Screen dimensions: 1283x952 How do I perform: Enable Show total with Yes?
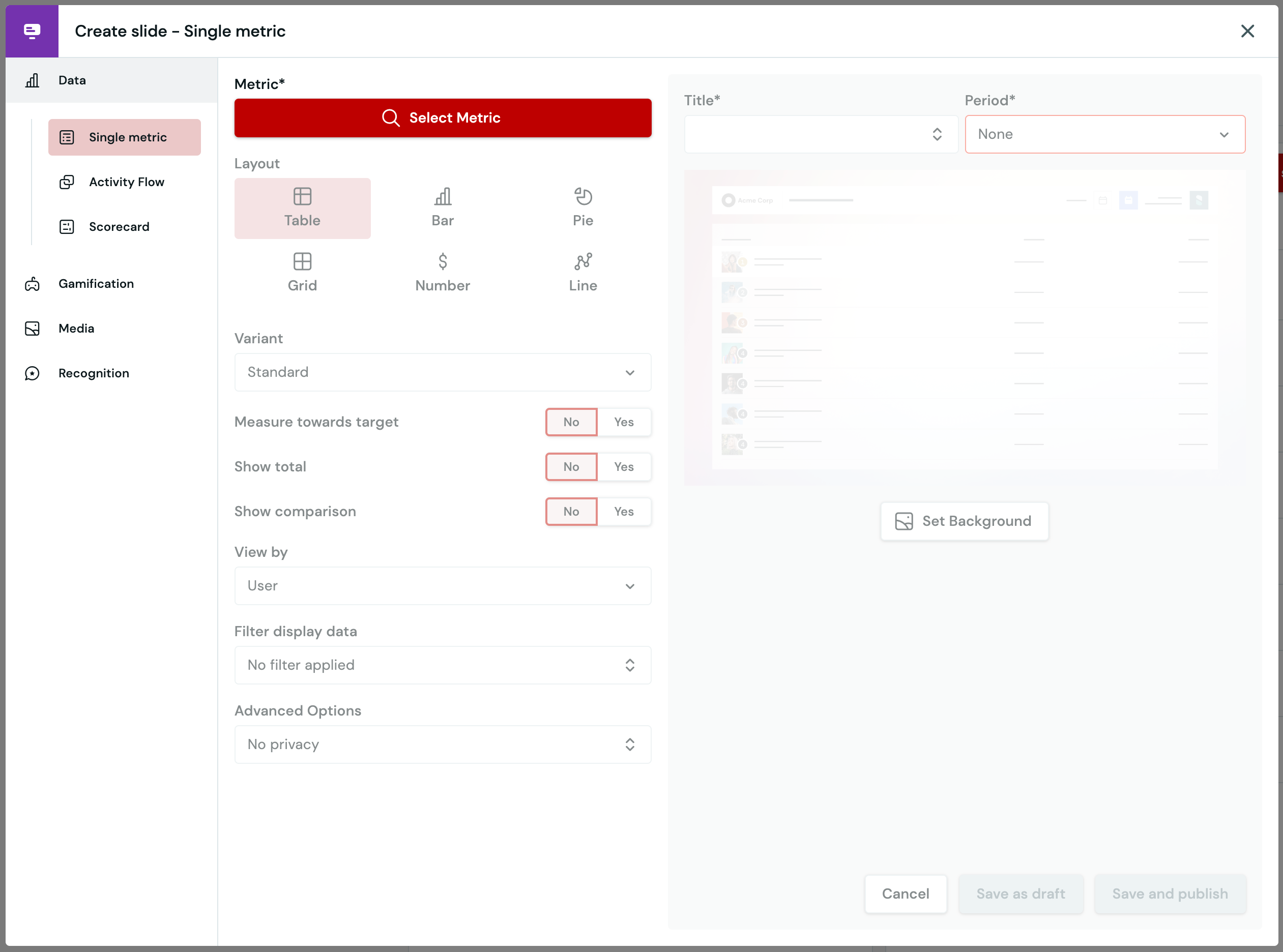(x=624, y=467)
